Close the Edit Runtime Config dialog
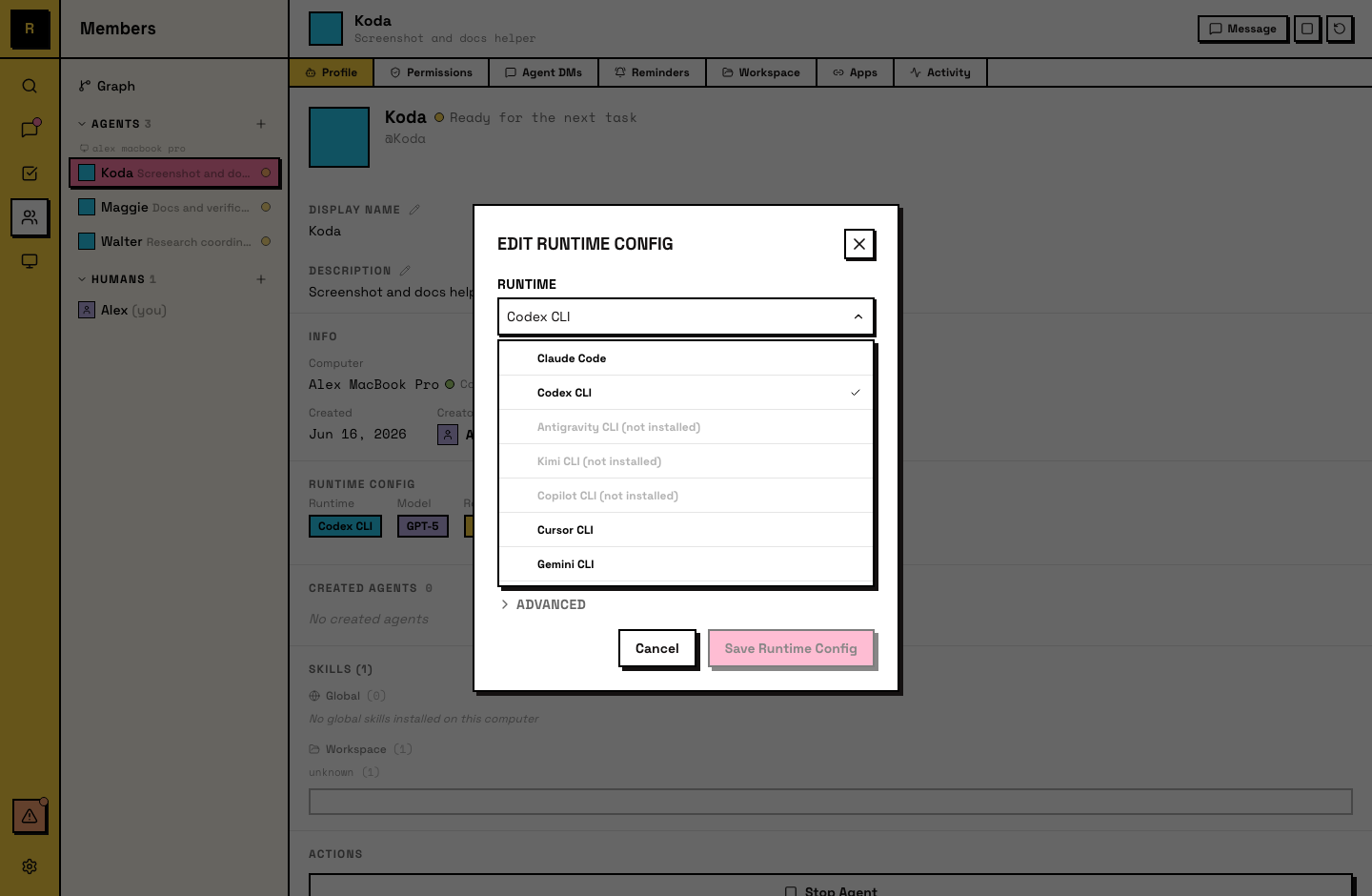The image size is (1372, 896). click(859, 244)
